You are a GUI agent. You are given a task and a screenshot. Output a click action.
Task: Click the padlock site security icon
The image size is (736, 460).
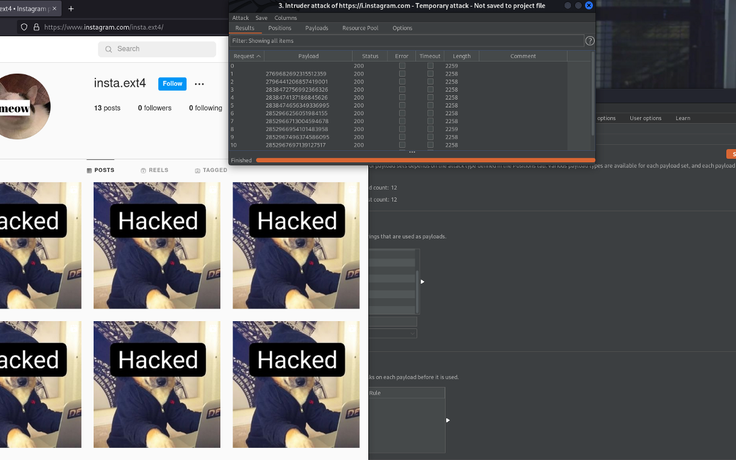coord(36,27)
